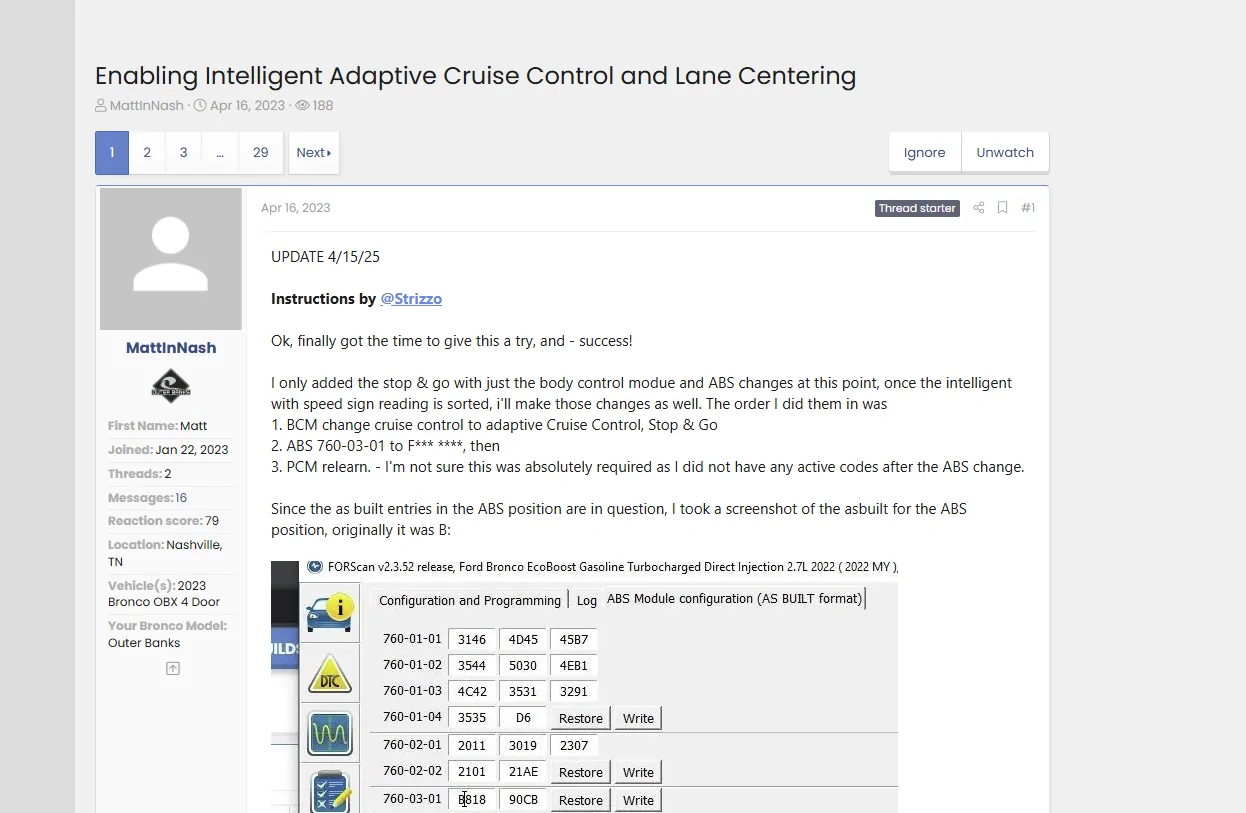The width and height of the screenshot is (1246, 813).
Task: Click the post number #1 permalink
Action: (x=1028, y=208)
